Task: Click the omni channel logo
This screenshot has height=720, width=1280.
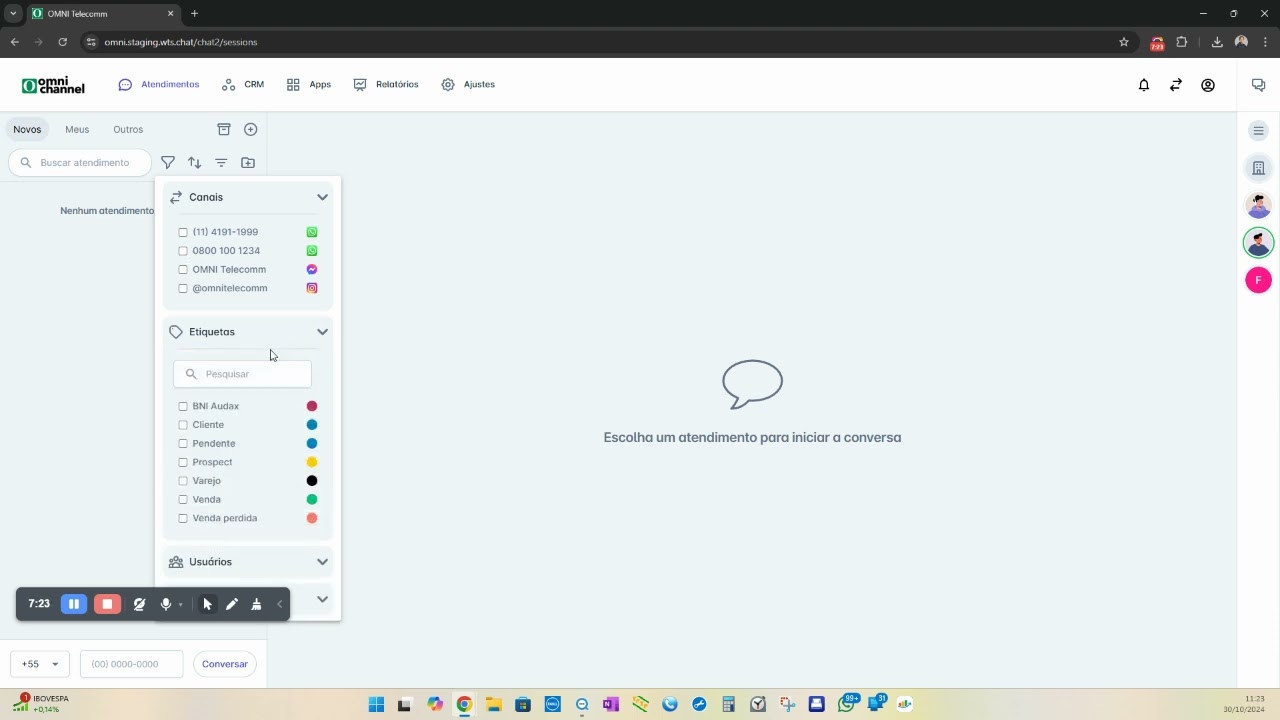Action: pyautogui.click(x=54, y=85)
